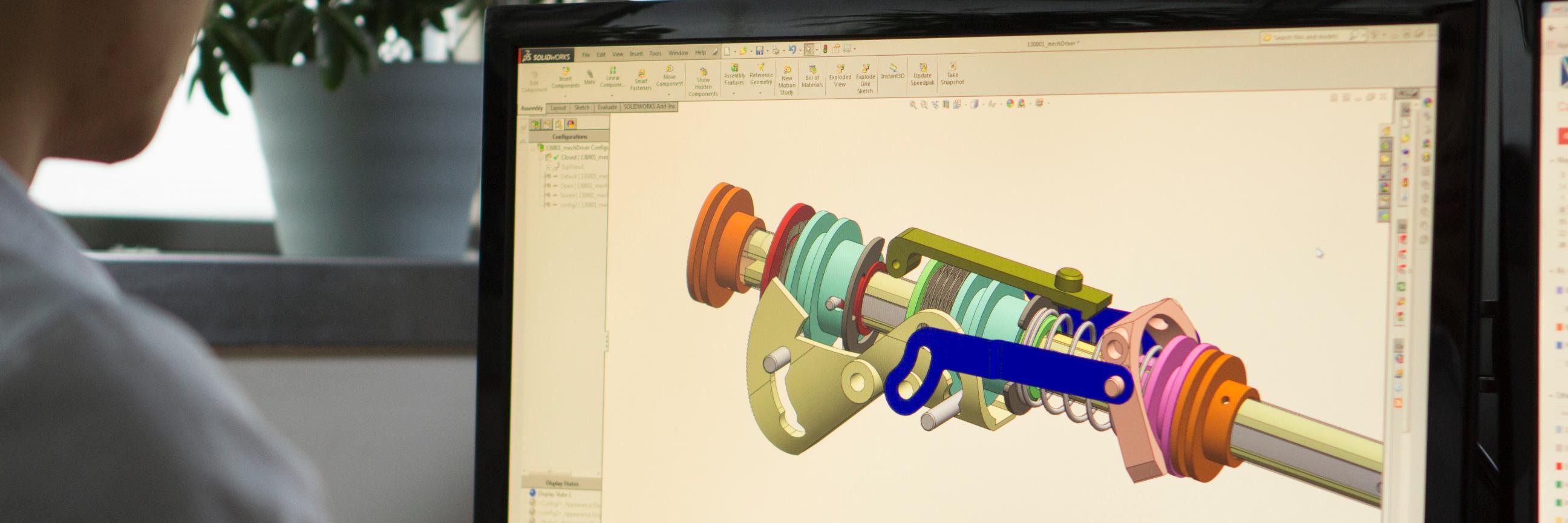Select the Closed configuration

tap(578, 157)
